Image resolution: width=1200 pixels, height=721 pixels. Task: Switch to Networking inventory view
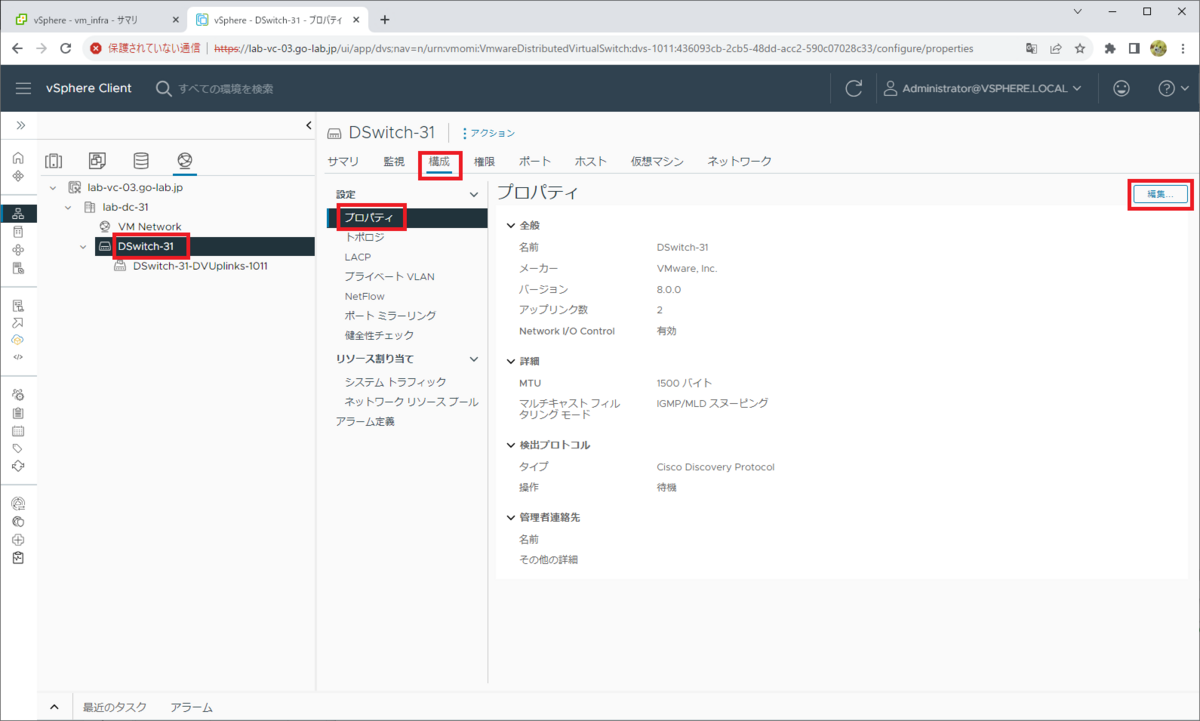click(184, 160)
